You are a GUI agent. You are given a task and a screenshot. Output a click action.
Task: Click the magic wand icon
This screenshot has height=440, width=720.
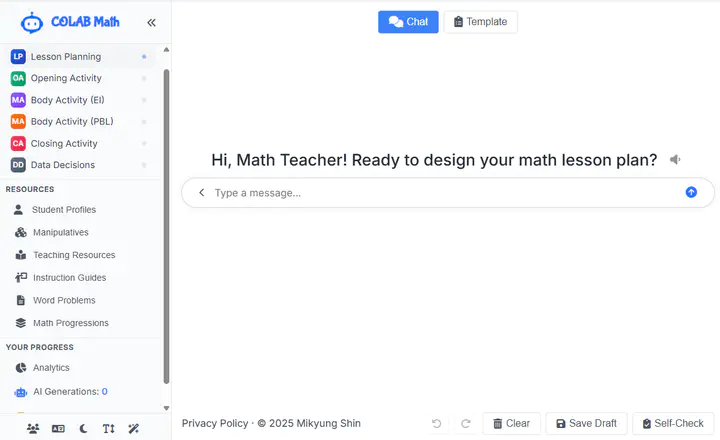coord(134,429)
